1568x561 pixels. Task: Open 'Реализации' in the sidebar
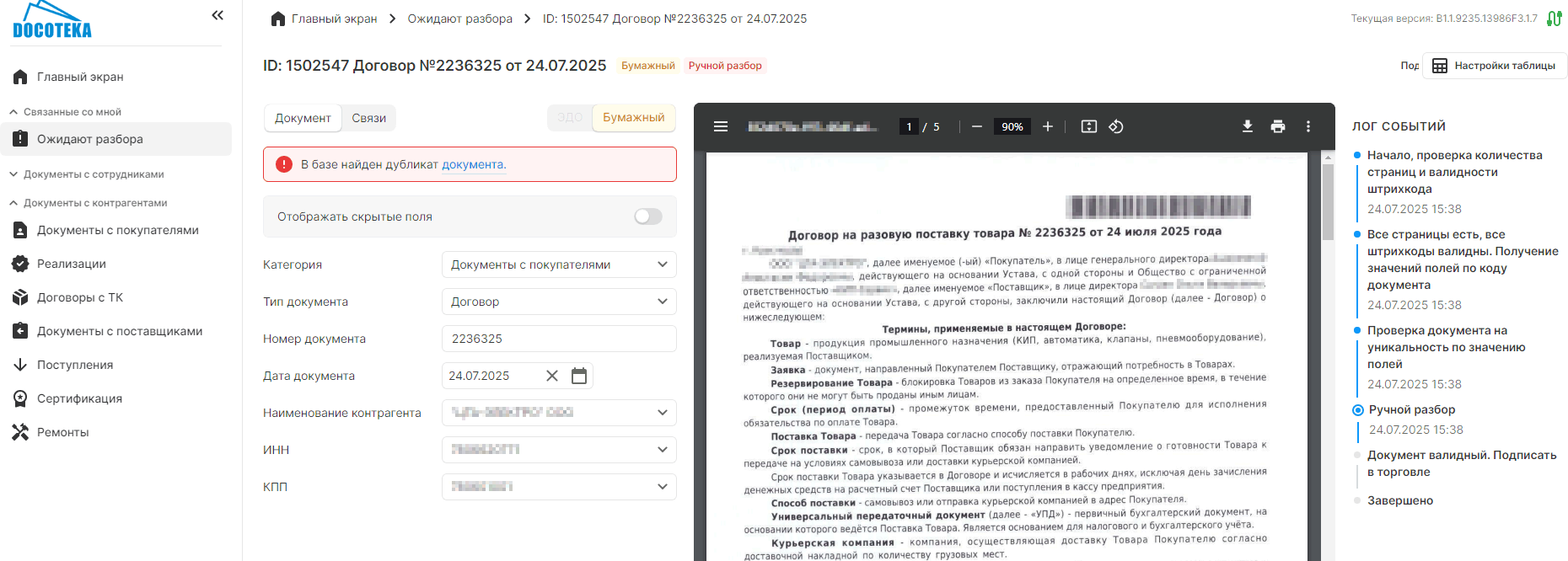click(72, 264)
